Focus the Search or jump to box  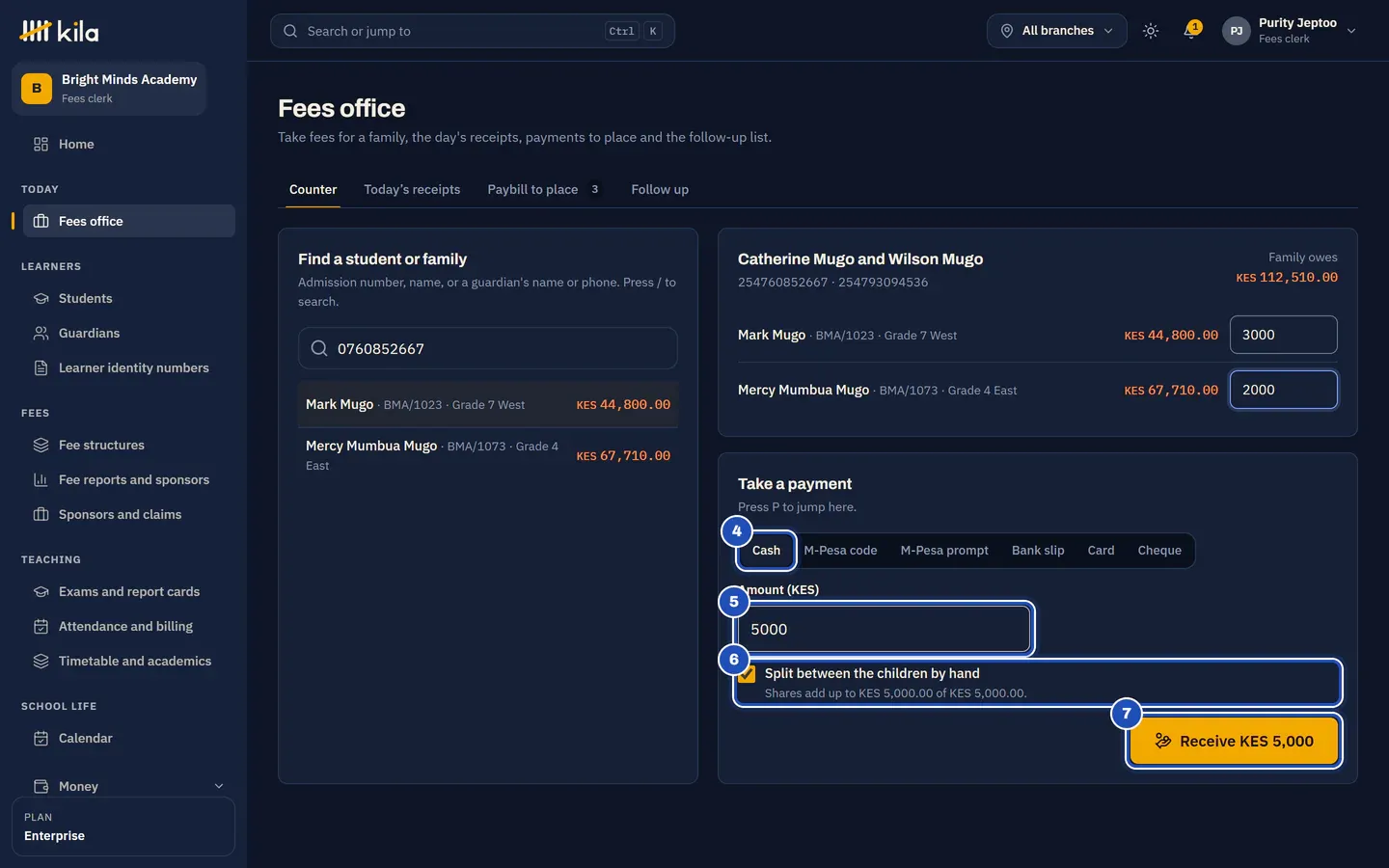(x=473, y=31)
